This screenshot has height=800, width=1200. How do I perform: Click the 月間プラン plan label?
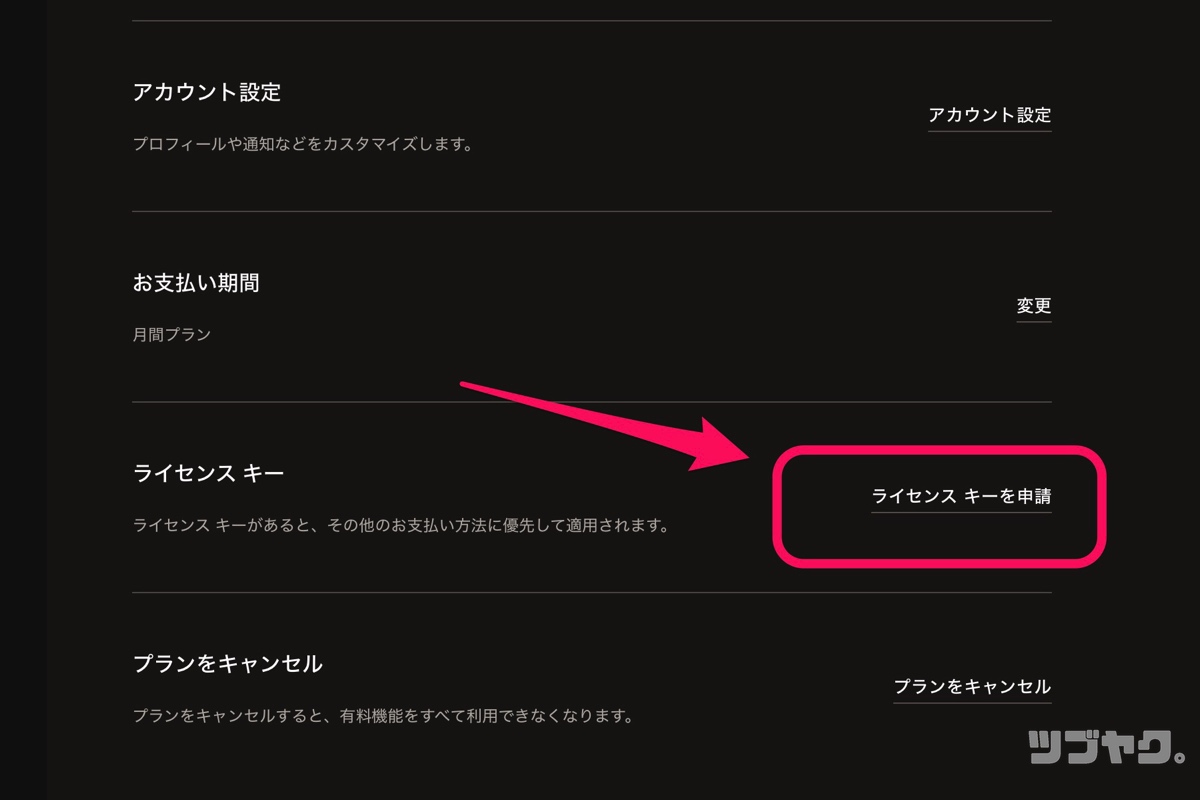coord(172,335)
